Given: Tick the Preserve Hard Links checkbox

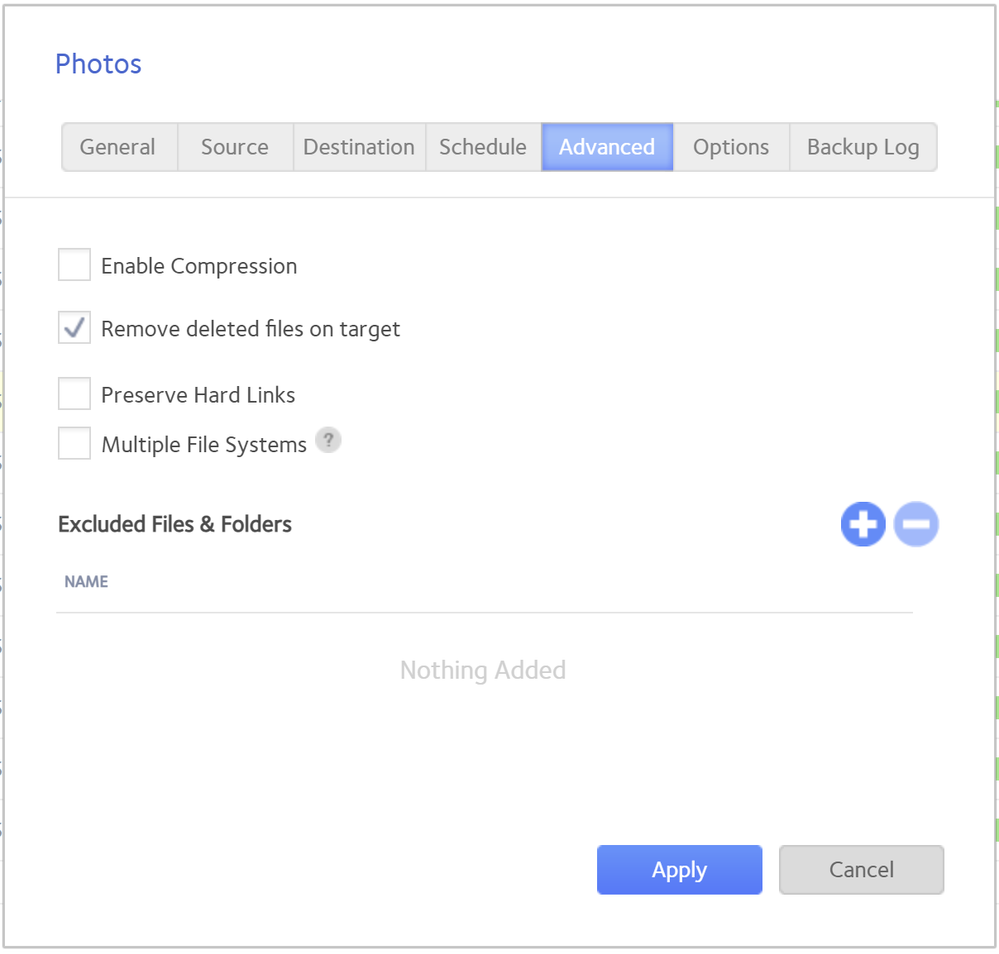Looking at the screenshot, I should pos(75,394).
